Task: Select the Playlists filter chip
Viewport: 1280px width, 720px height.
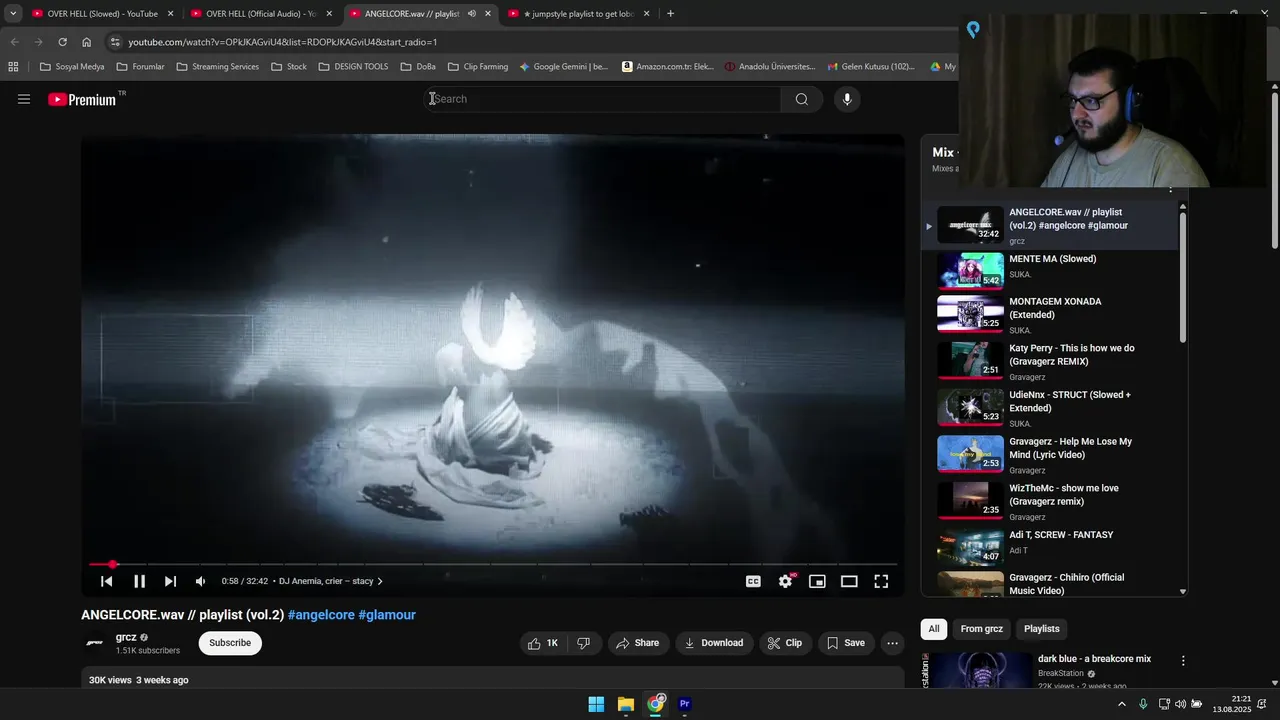Action: pos(1041,629)
